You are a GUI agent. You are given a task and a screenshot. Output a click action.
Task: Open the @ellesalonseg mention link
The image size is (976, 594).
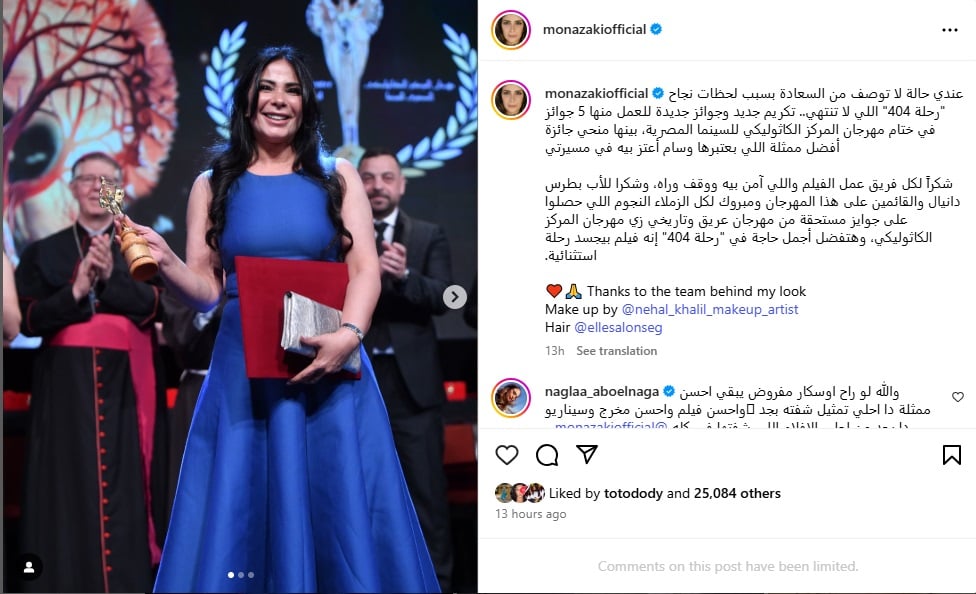[618, 328]
